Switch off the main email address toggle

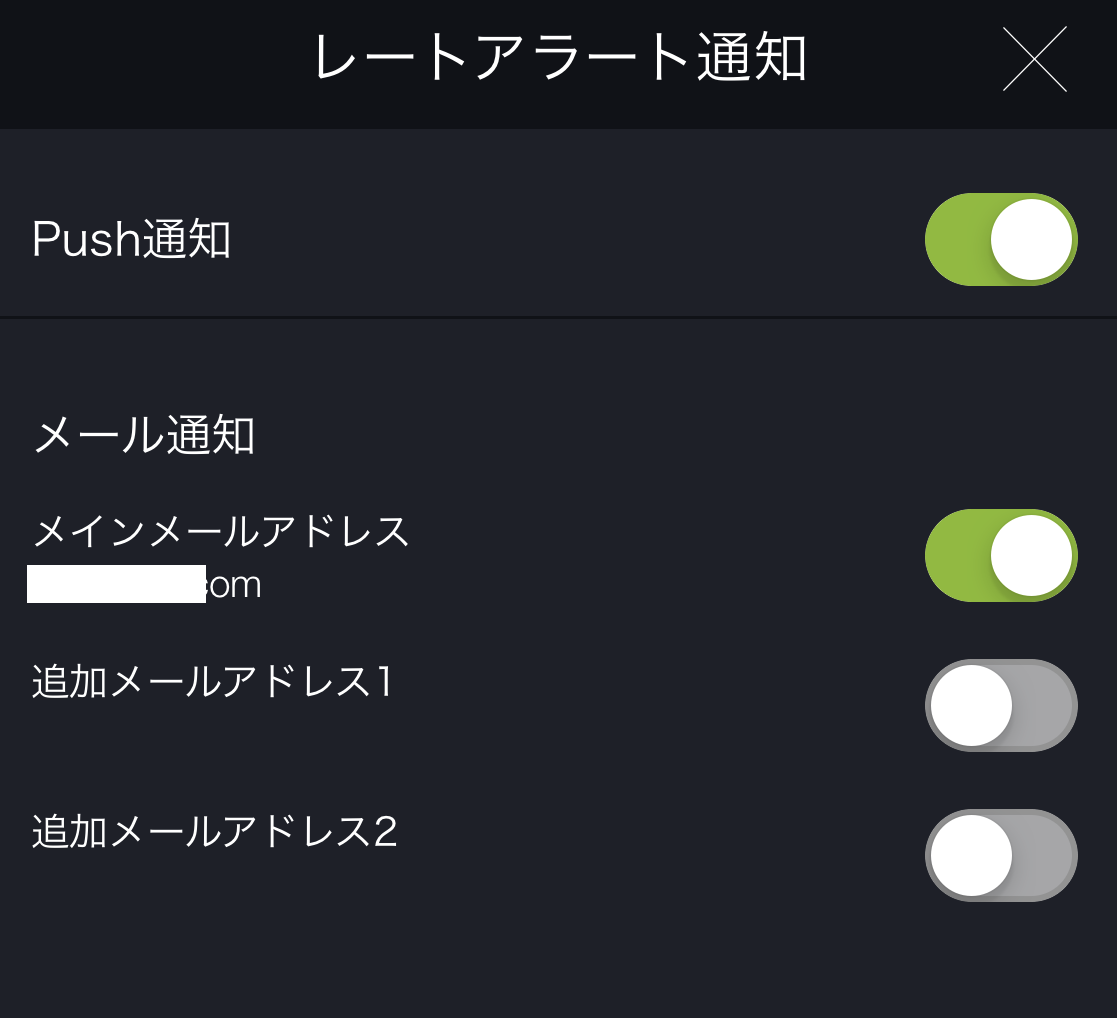click(x=1000, y=555)
